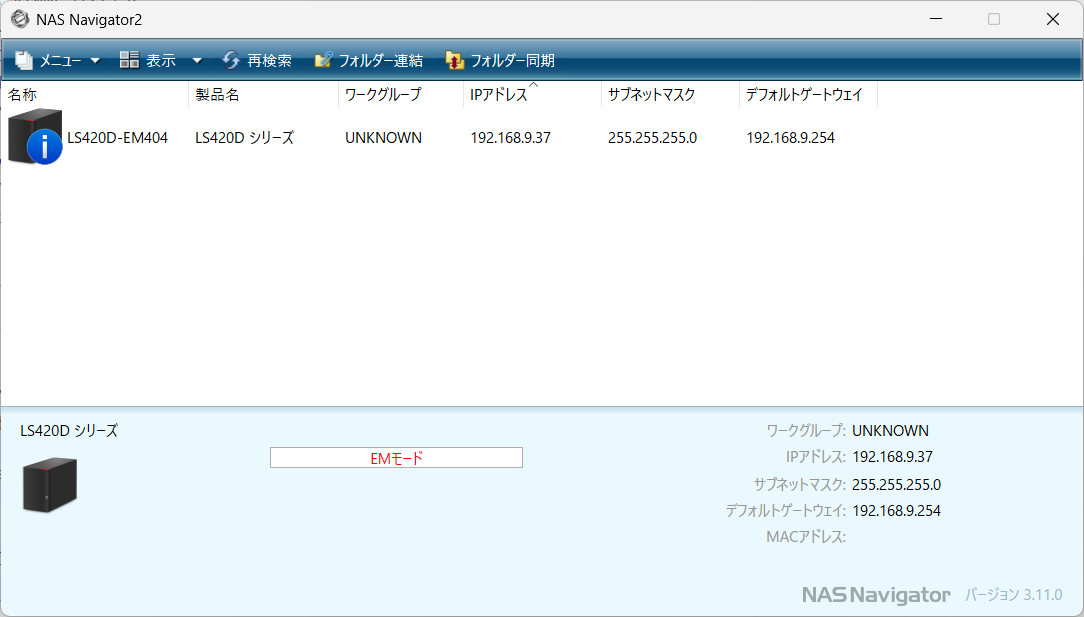
Task: Select the LS420D-EM404 NAS device icon
Action: point(35,136)
